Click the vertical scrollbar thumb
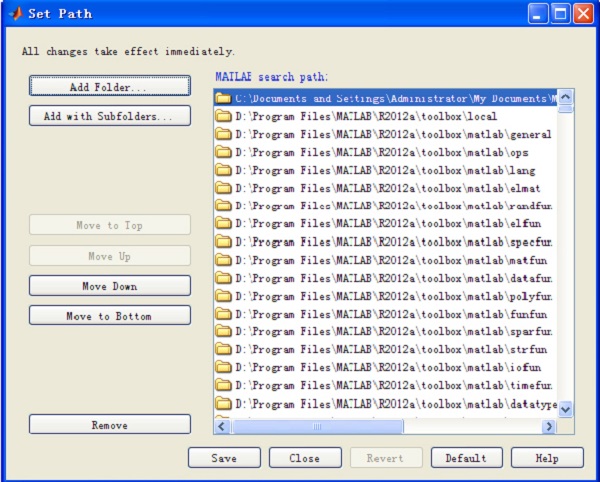The width and height of the screenshot is (600, 482). coord(566,109)
